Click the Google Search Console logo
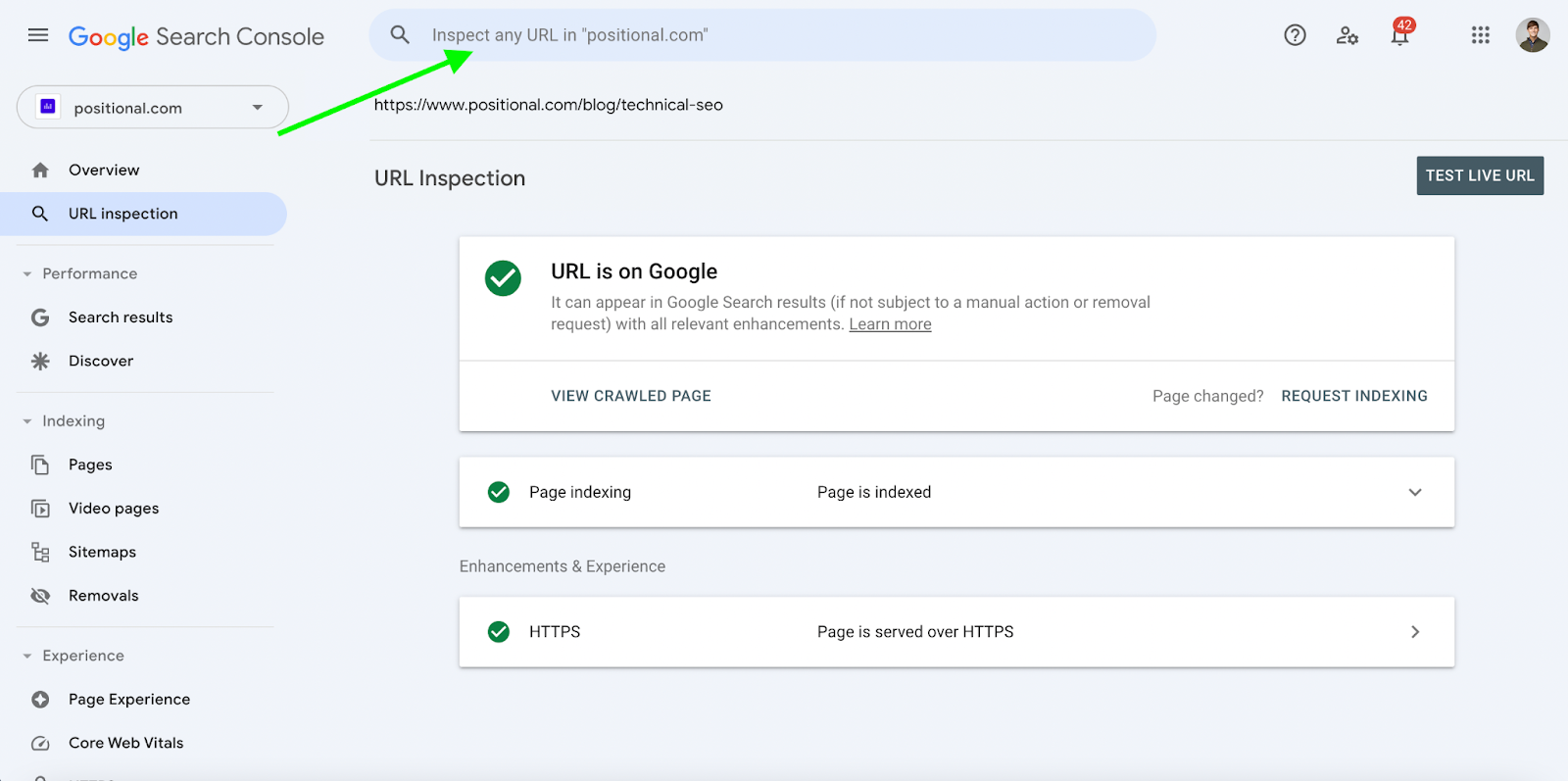1568x781 pixels. (196, 37)
